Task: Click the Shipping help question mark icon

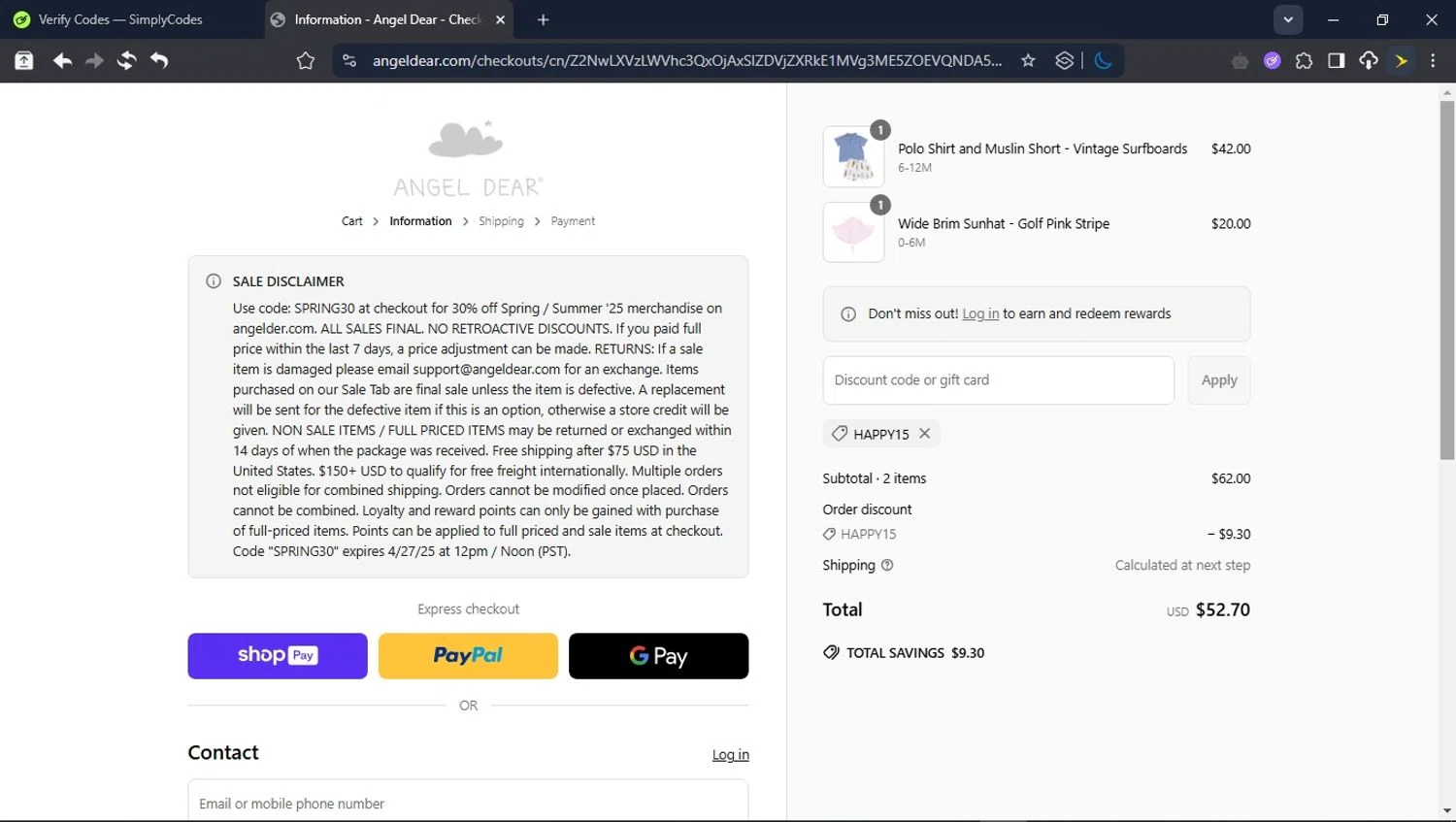Action: point(887,565)
